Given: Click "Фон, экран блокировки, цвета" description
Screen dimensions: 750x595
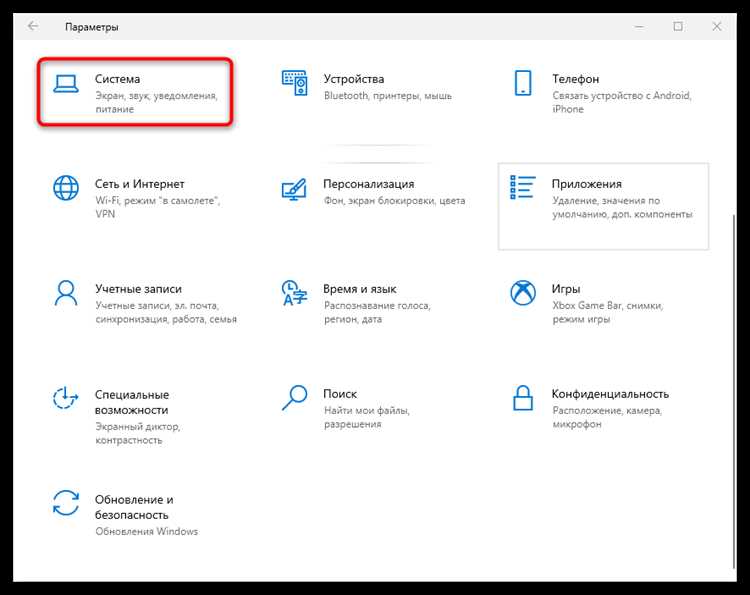Looking at the screenshot, I should point(395,200).
